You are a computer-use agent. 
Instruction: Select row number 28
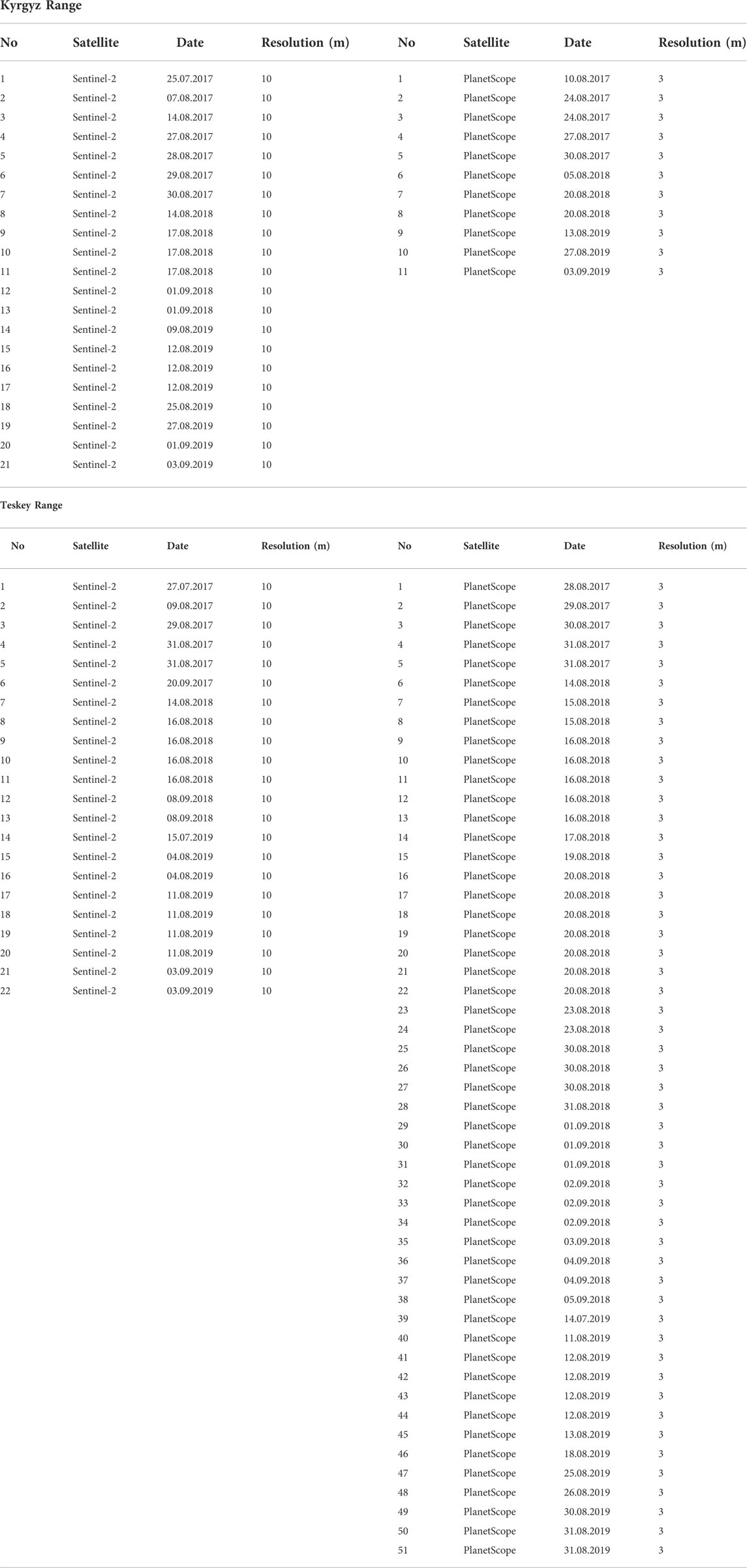pos(403,1107)
